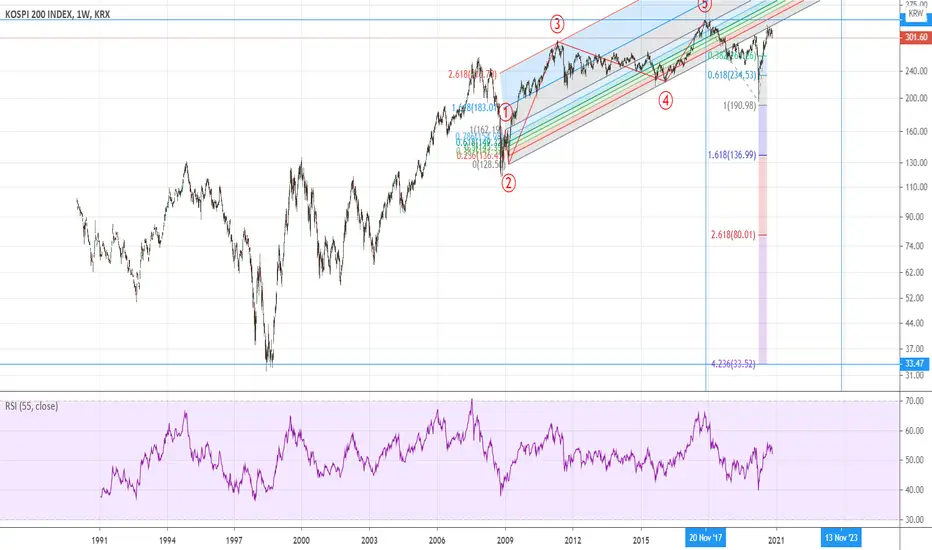Select the red 301.60 current price label
Image resolution: width=932 pixels, height=550 pixels.
[x=916, y=37]
